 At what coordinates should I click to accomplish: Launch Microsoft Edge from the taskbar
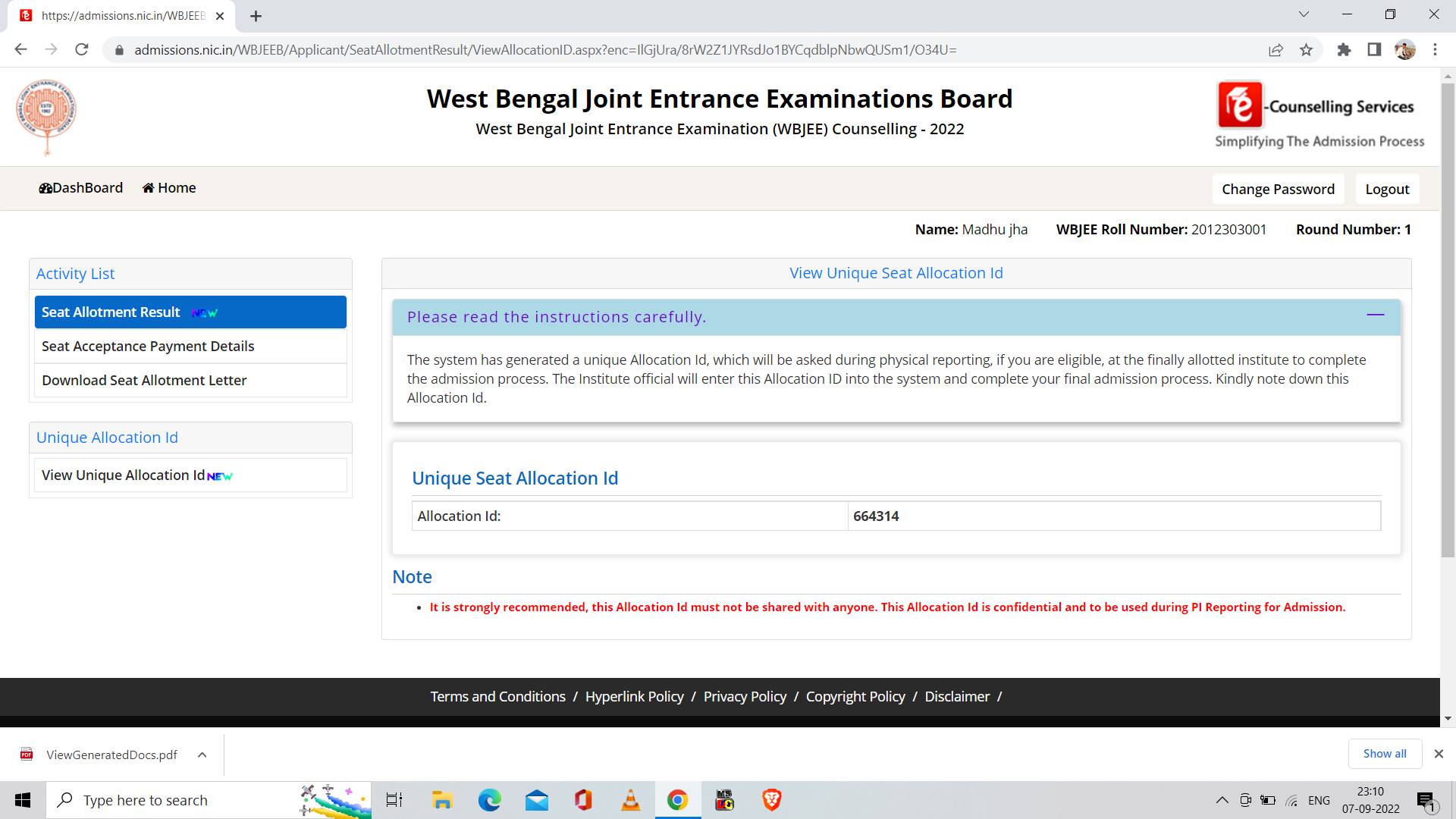point(489,800)
